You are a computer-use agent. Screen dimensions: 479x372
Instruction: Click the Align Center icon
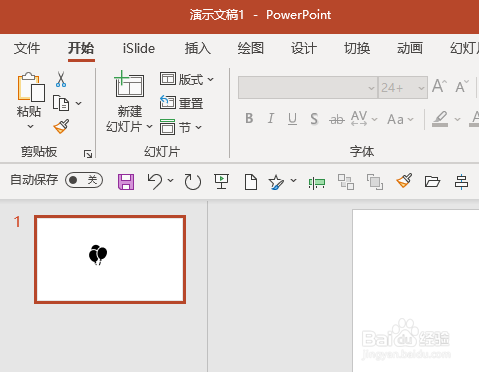[x=461, y=182]
